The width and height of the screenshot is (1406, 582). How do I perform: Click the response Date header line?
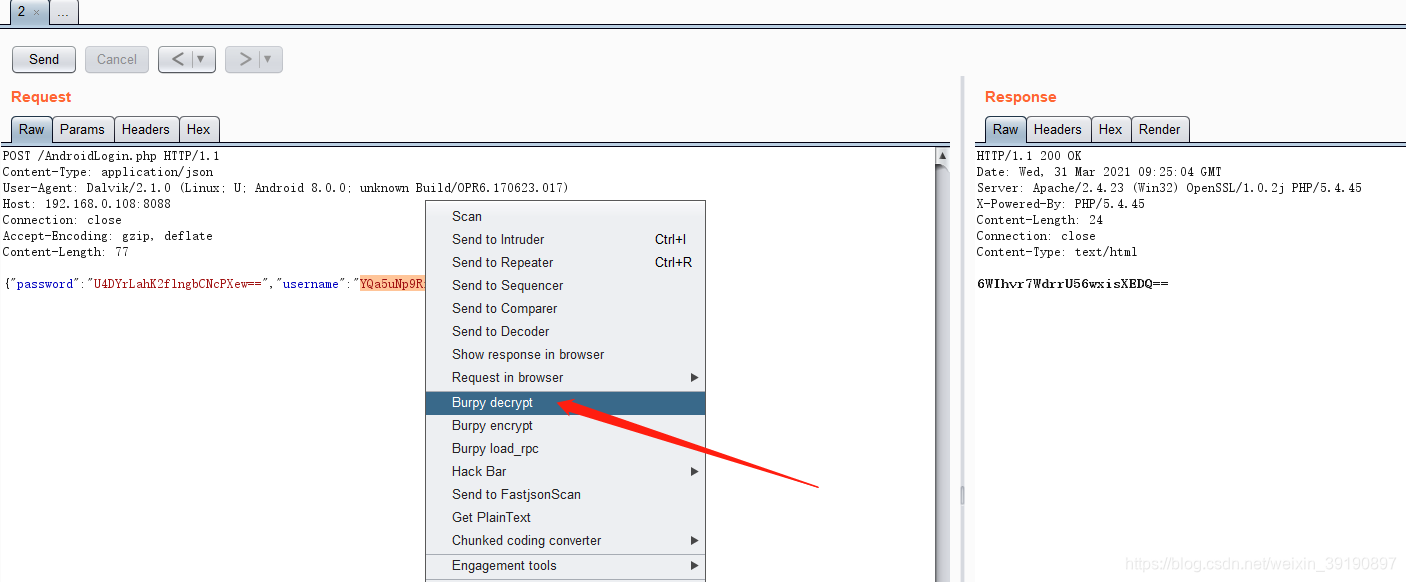click(x=1099, y=172)
